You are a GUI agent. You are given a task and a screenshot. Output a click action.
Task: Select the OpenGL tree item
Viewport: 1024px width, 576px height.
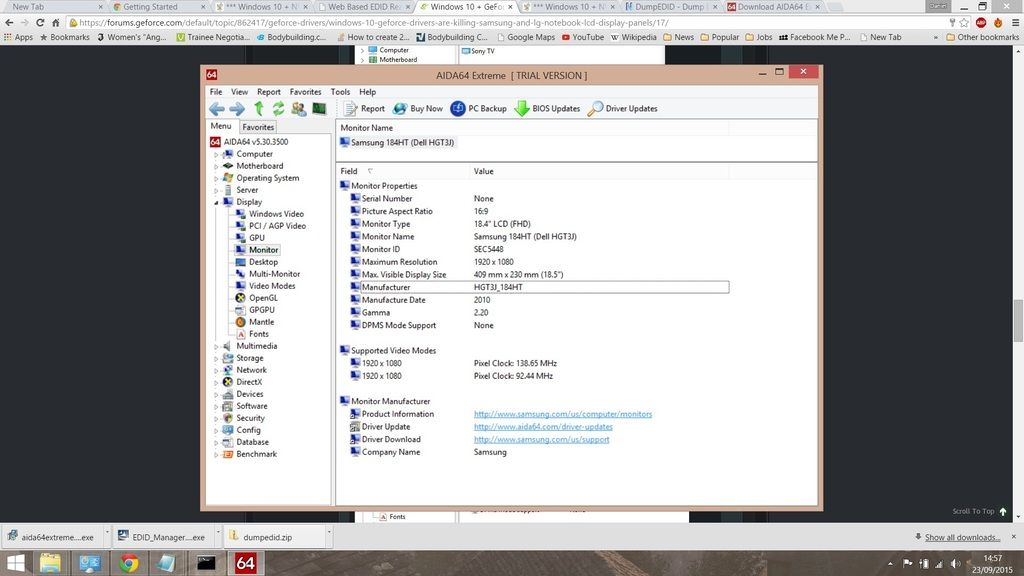coord(263,298)
